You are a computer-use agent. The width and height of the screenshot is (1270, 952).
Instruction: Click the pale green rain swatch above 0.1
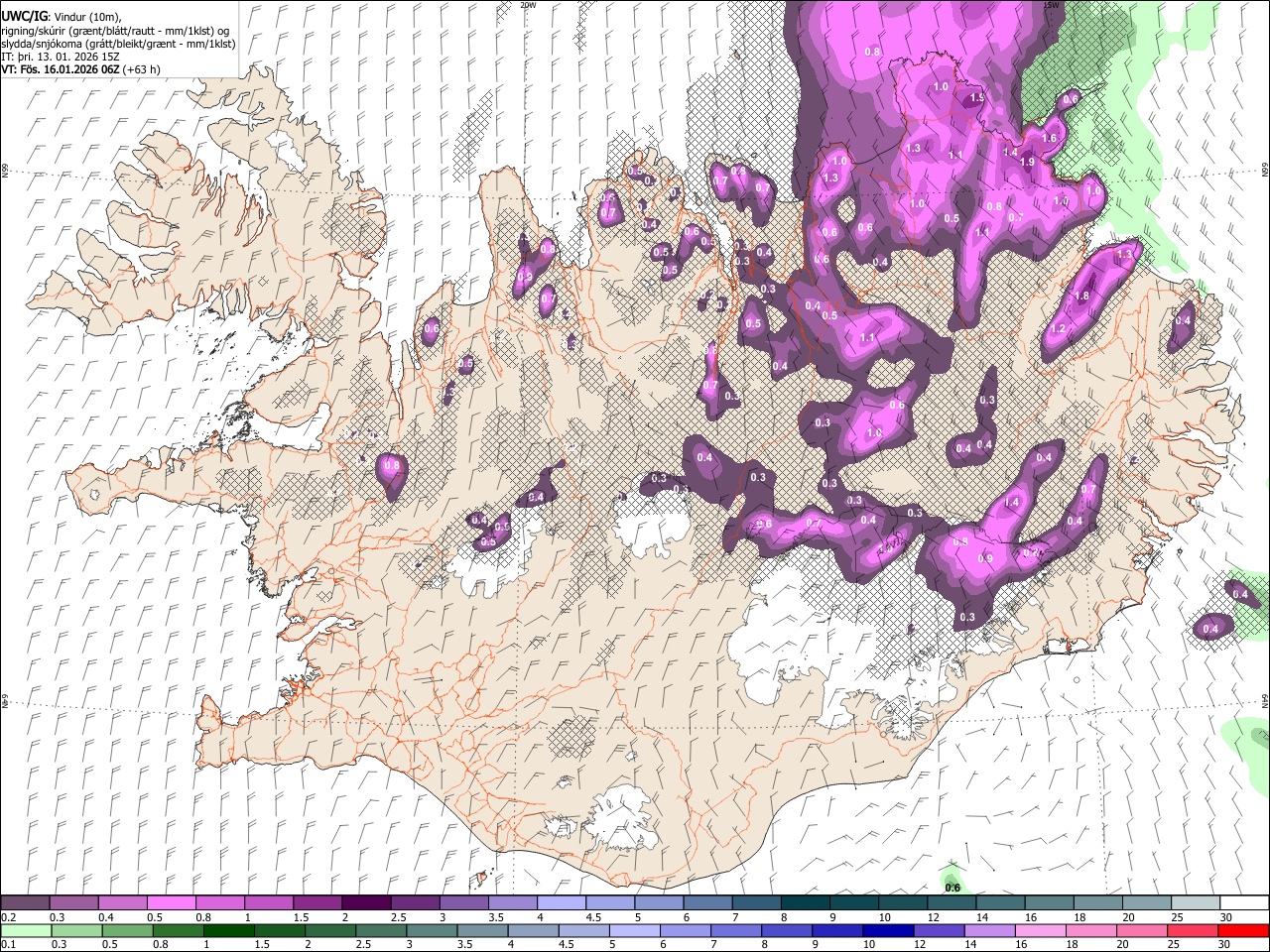click(26, 930)
